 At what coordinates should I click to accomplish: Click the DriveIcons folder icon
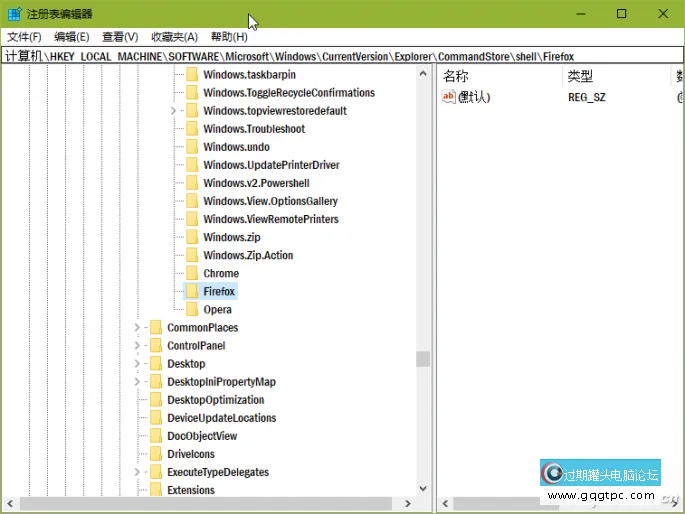(155, 454)
